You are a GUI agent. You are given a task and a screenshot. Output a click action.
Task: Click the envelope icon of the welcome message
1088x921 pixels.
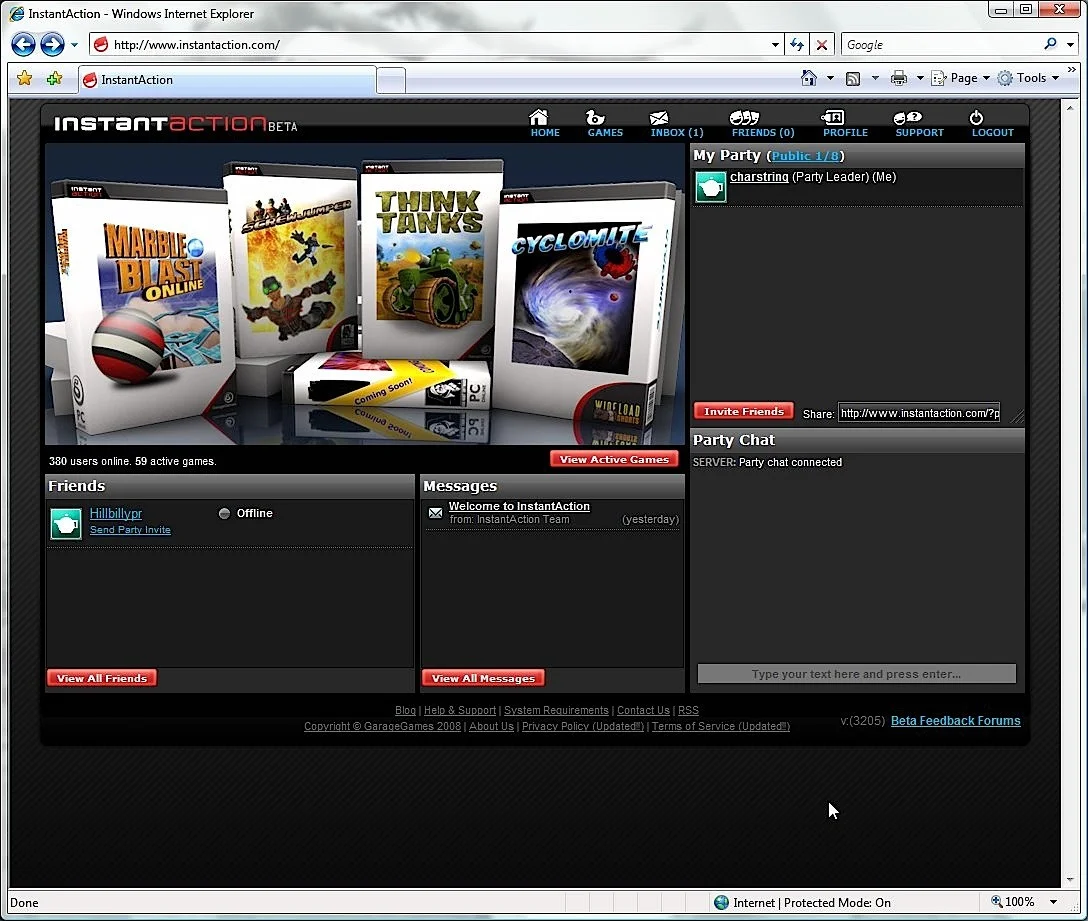click(x=435, y=514)
